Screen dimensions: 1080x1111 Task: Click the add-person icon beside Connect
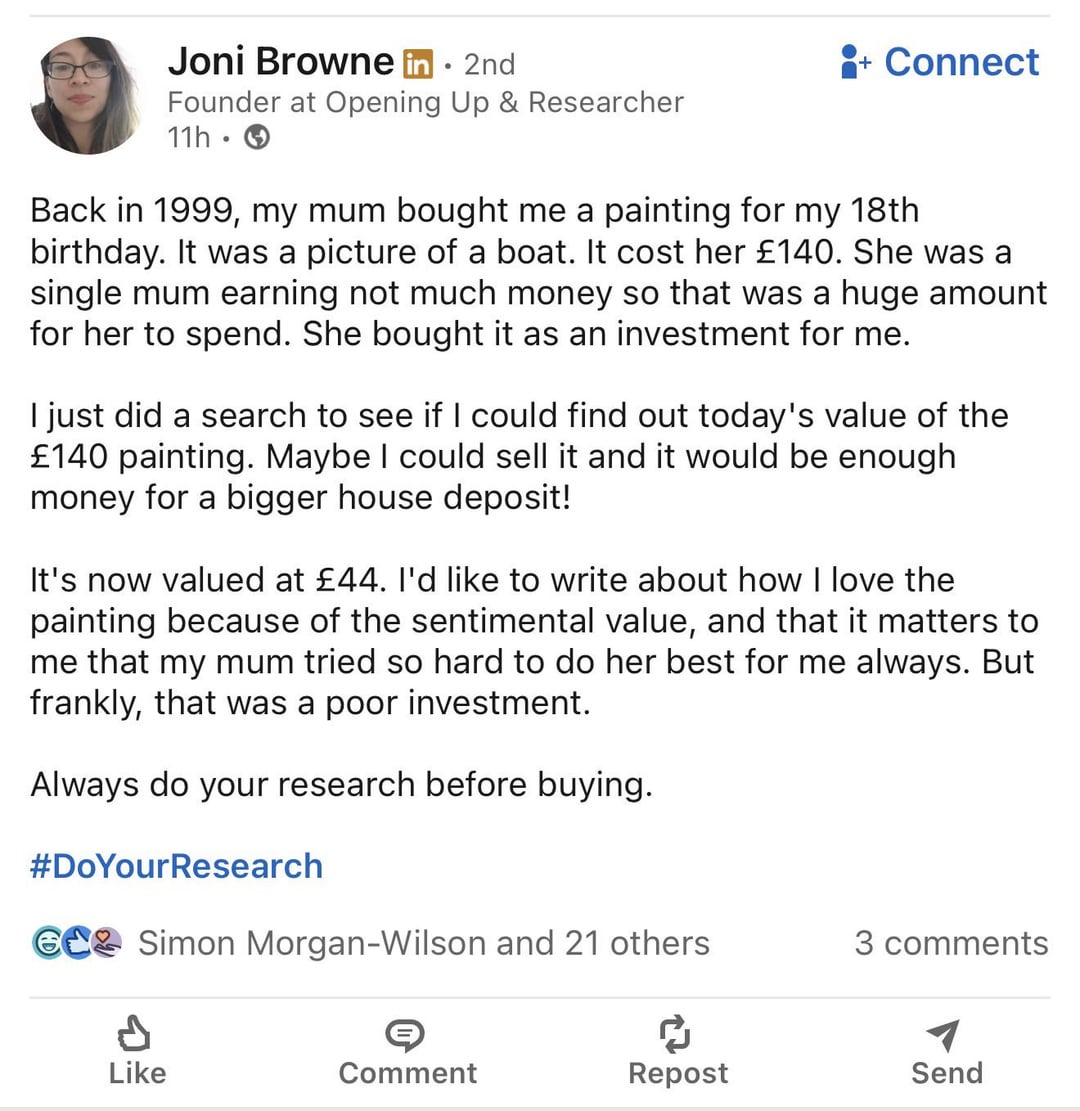pyautogui.click(x=856, y=62)
